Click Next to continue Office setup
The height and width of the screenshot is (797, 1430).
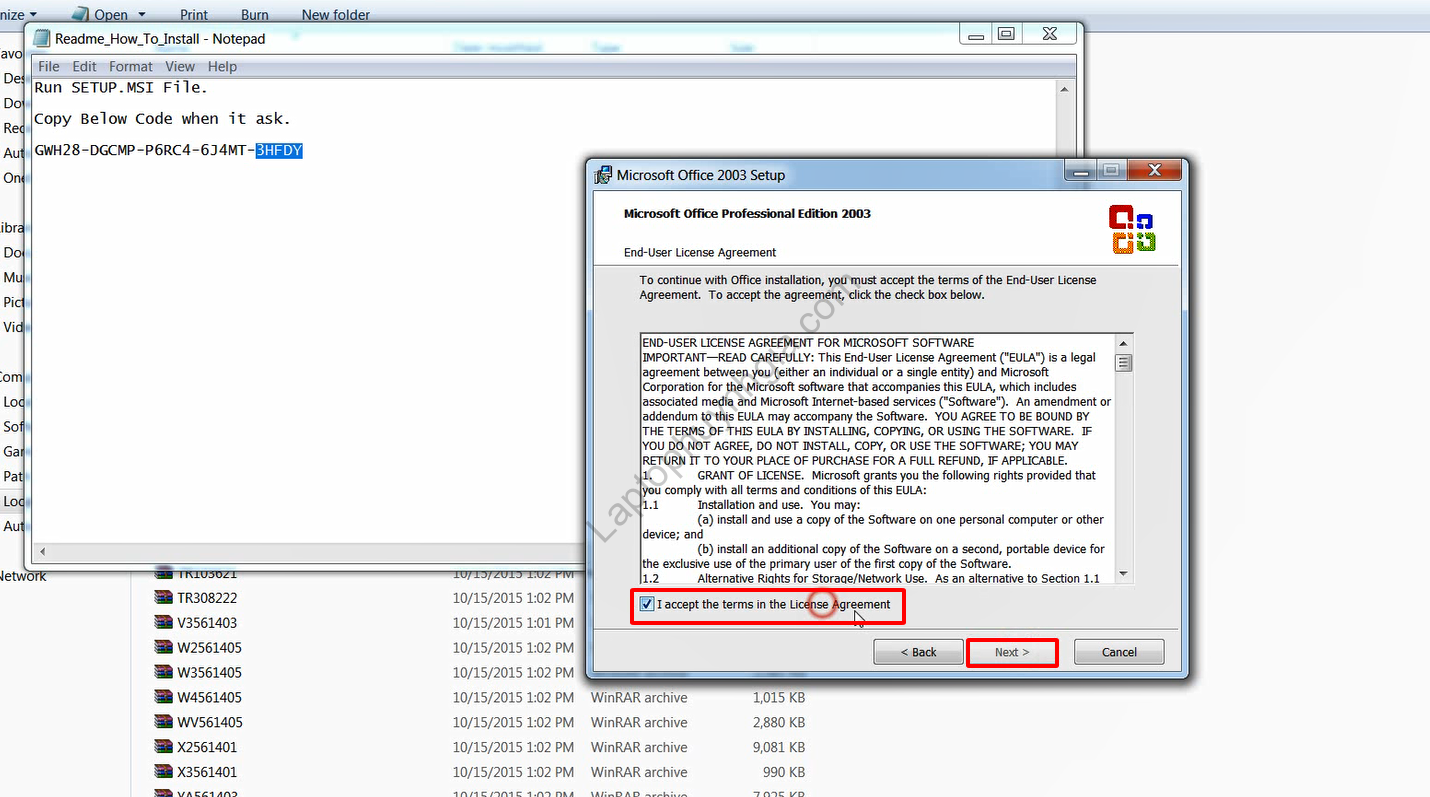coord(1012,652)
